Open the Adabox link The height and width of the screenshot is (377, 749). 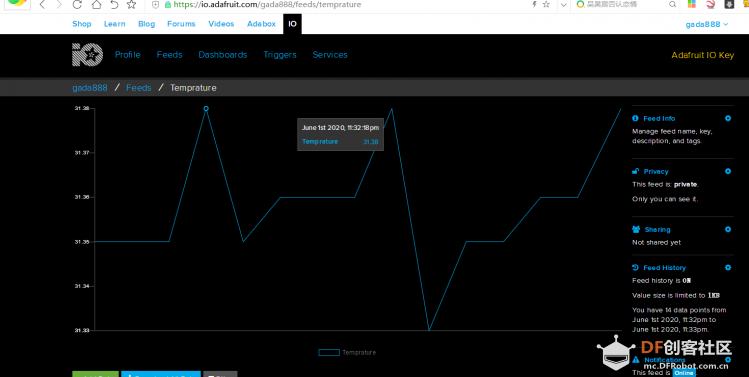coord(261,24)
